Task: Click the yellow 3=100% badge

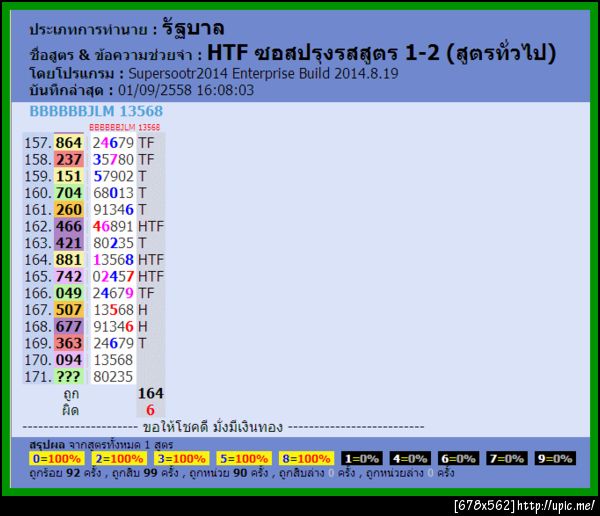Action: (182, 459)
